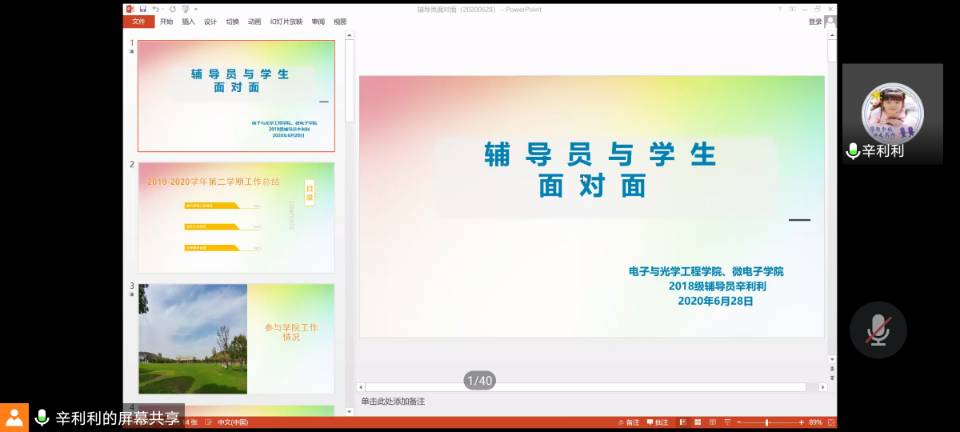
Task: Open Customize Quick Access Toolbar dropdown
Action: [194, 9]
